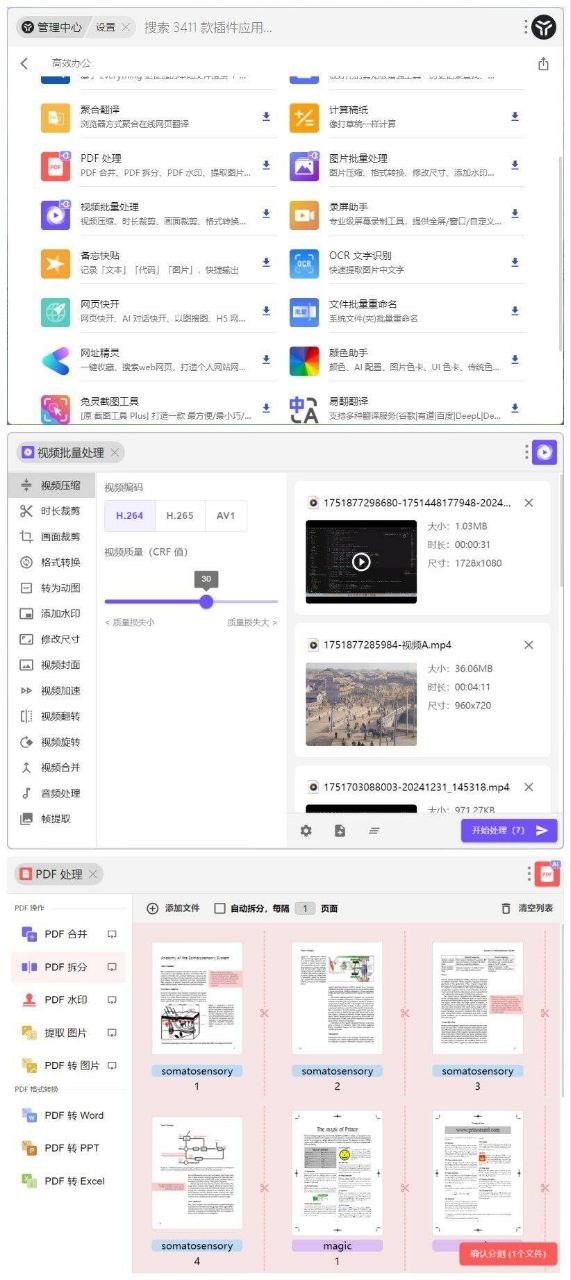Click red 确认分割 button
This screenshot has width=571, height=1280.
(x=508, y=1253)
